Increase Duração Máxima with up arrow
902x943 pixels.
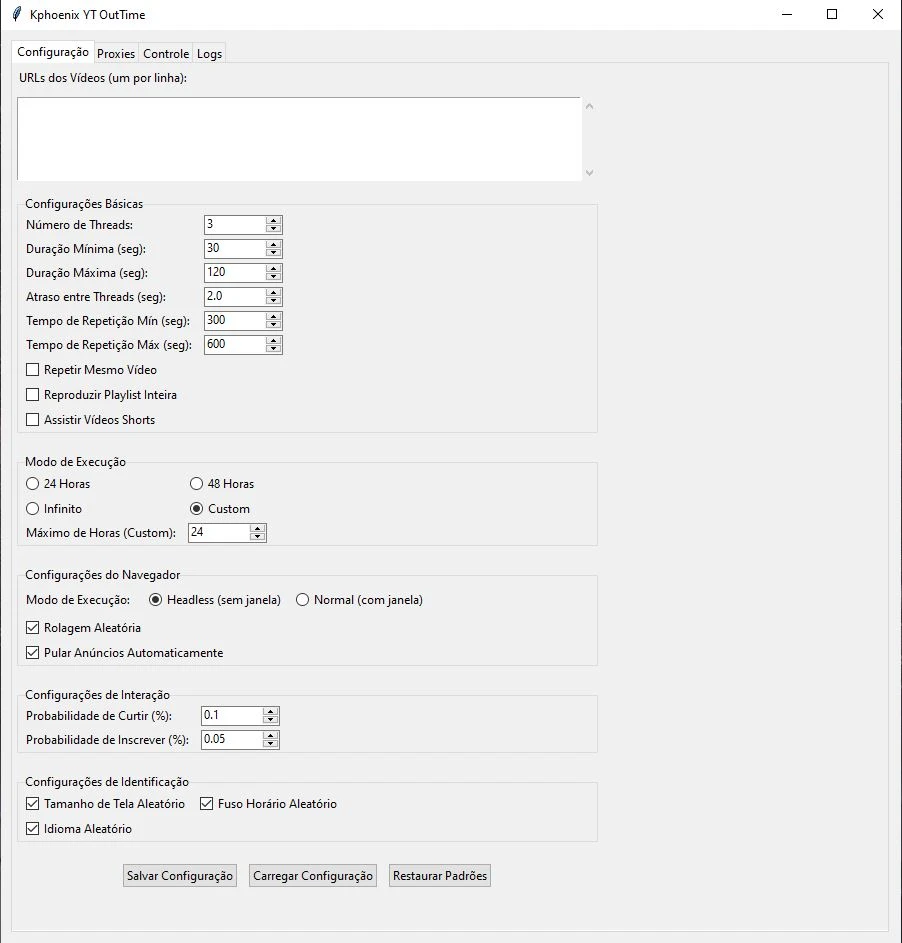pyautogui.click(x=274, y=268)
